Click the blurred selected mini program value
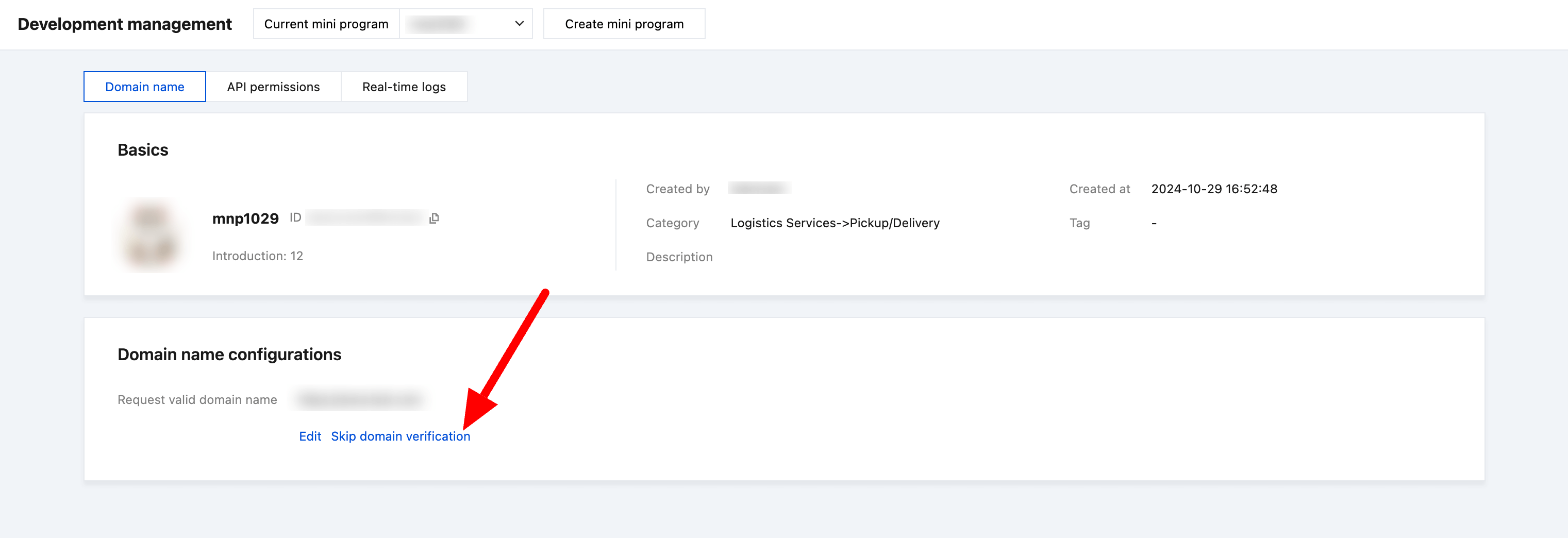The width and height of the screenshot is (1568, 538). point(438,24)
